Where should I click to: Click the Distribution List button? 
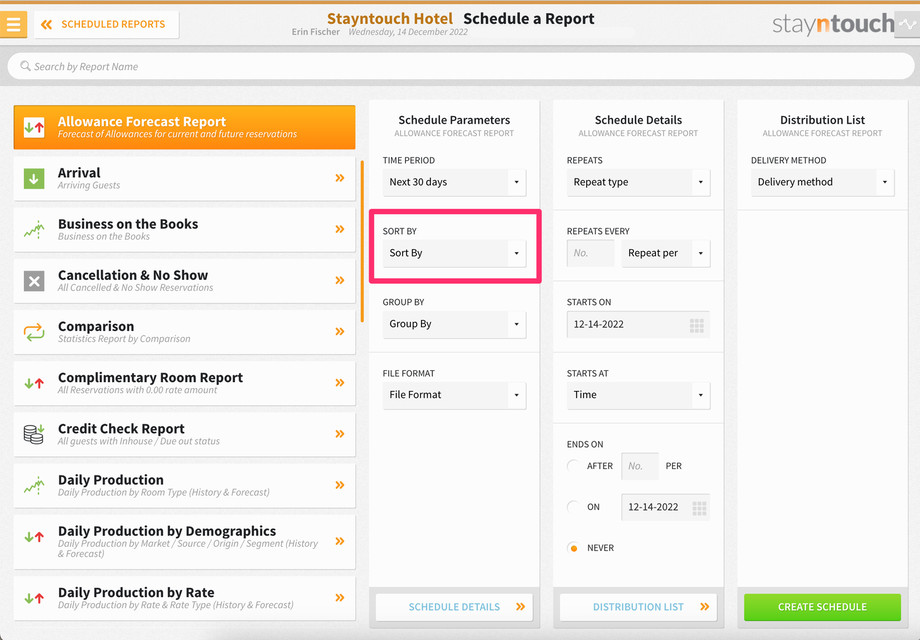pos(638,607)
